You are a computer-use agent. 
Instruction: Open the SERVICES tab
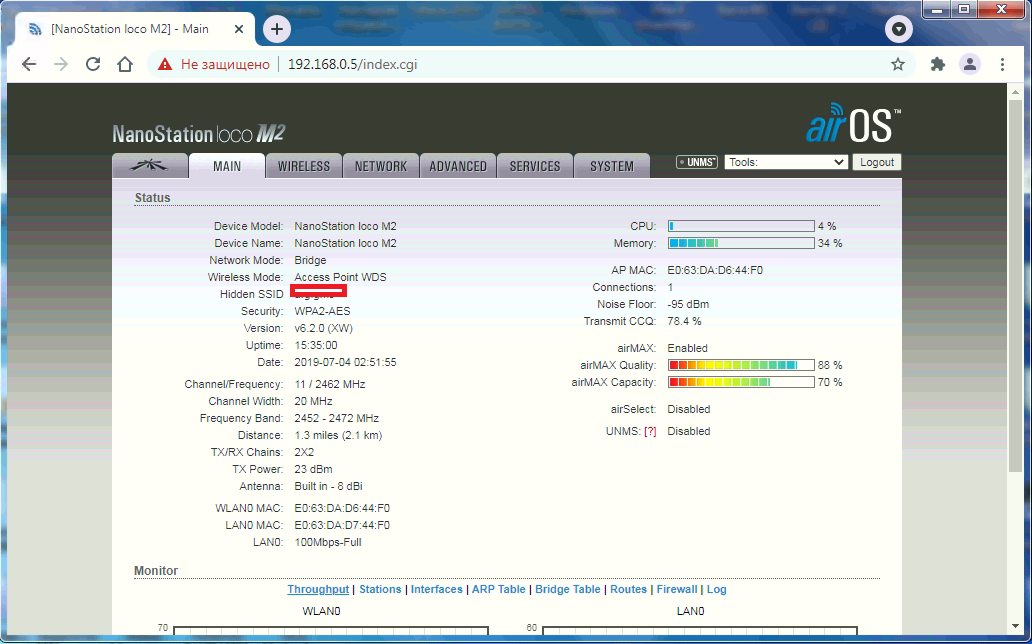534,166
